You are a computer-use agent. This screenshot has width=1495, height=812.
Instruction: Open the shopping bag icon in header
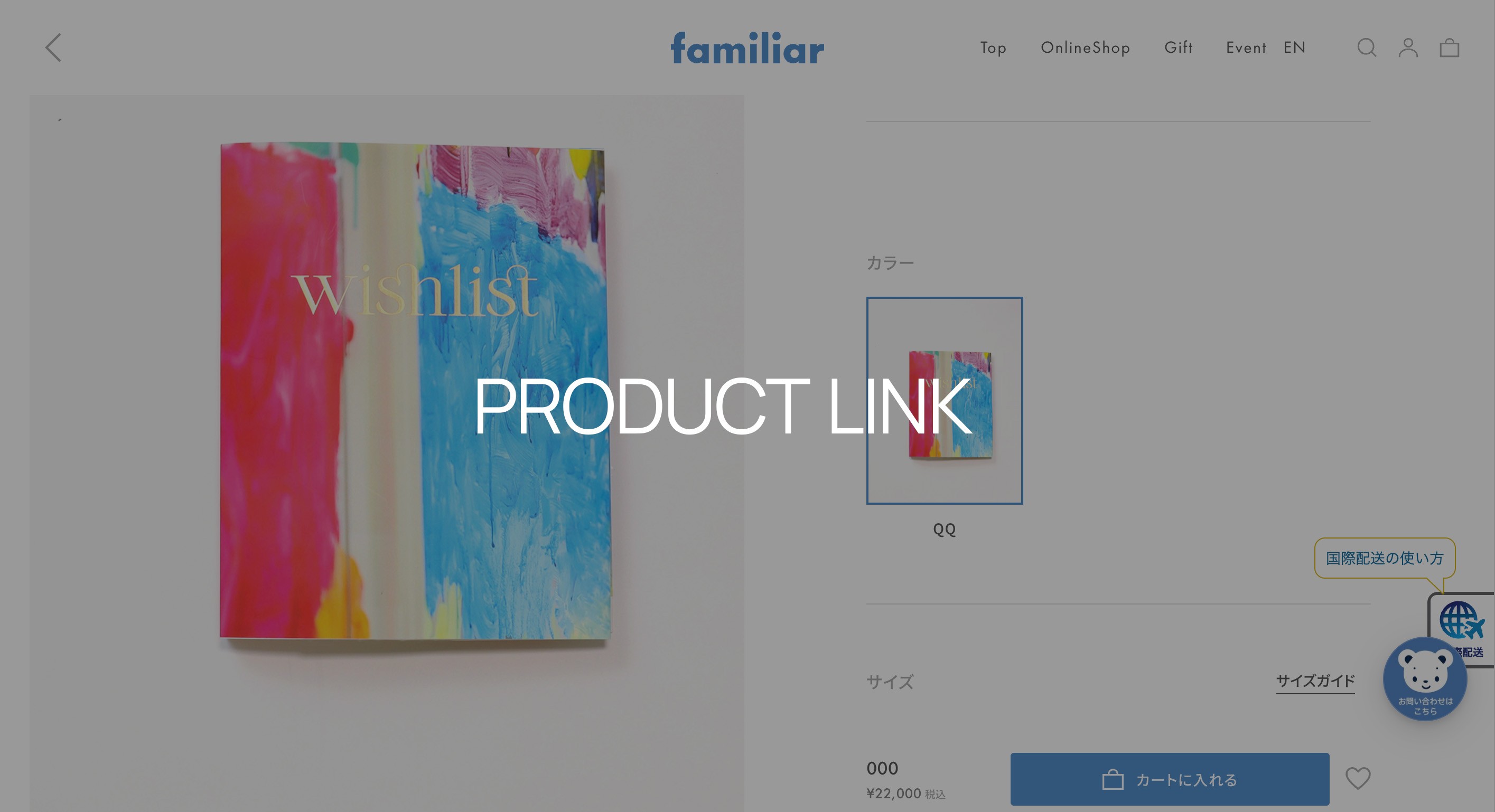(x=1449, y=48)
